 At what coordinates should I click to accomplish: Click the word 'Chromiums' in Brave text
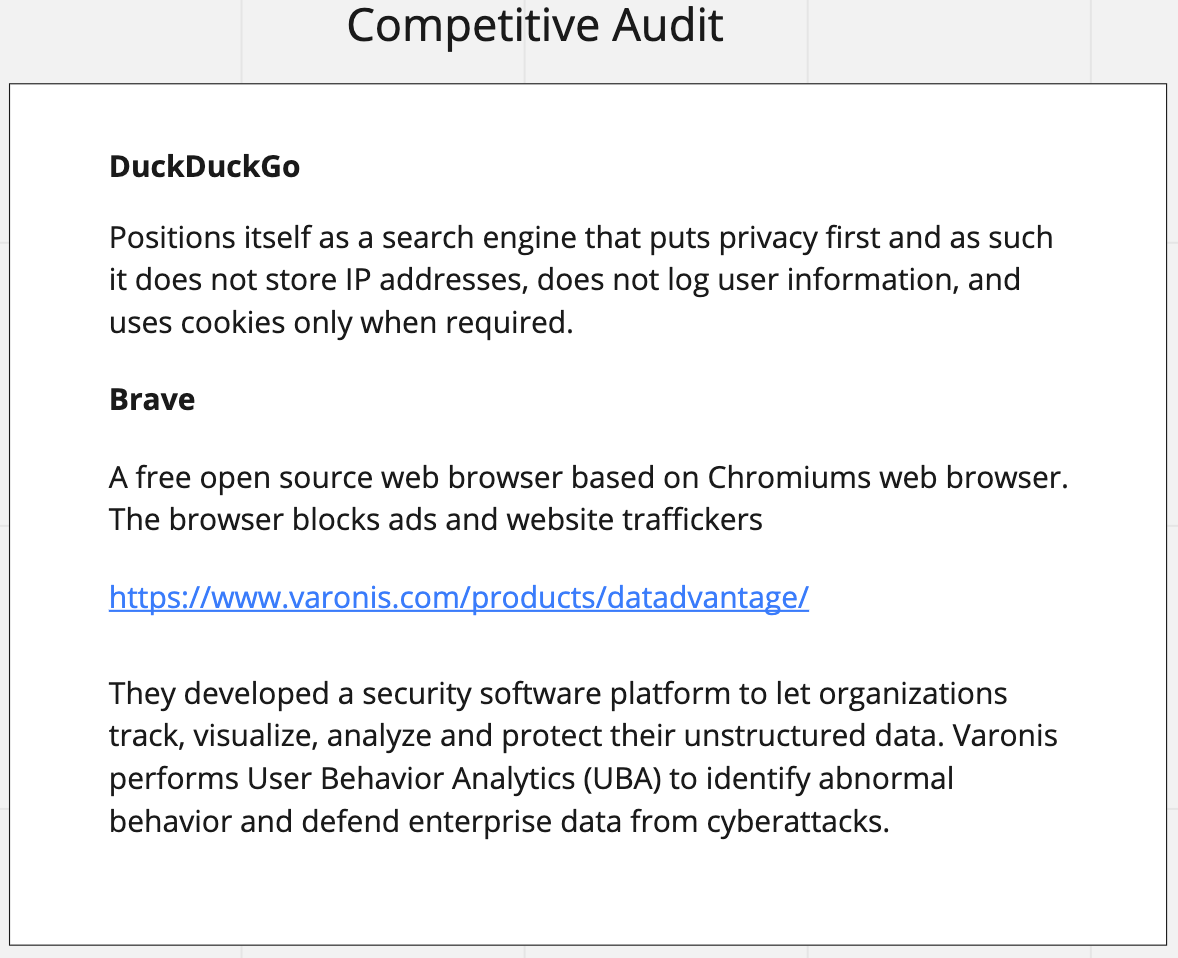789,477
